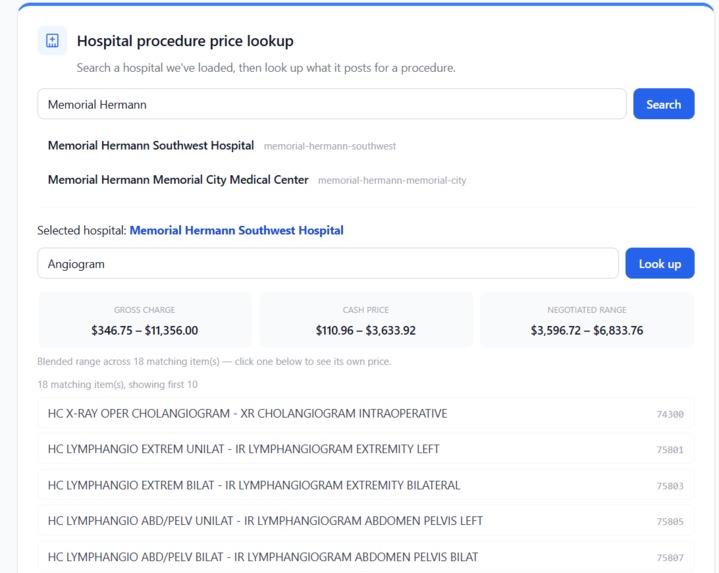Focus the procedure field containing Angiogram
Screen dimensions: 719x573
[x=328, y=264]
